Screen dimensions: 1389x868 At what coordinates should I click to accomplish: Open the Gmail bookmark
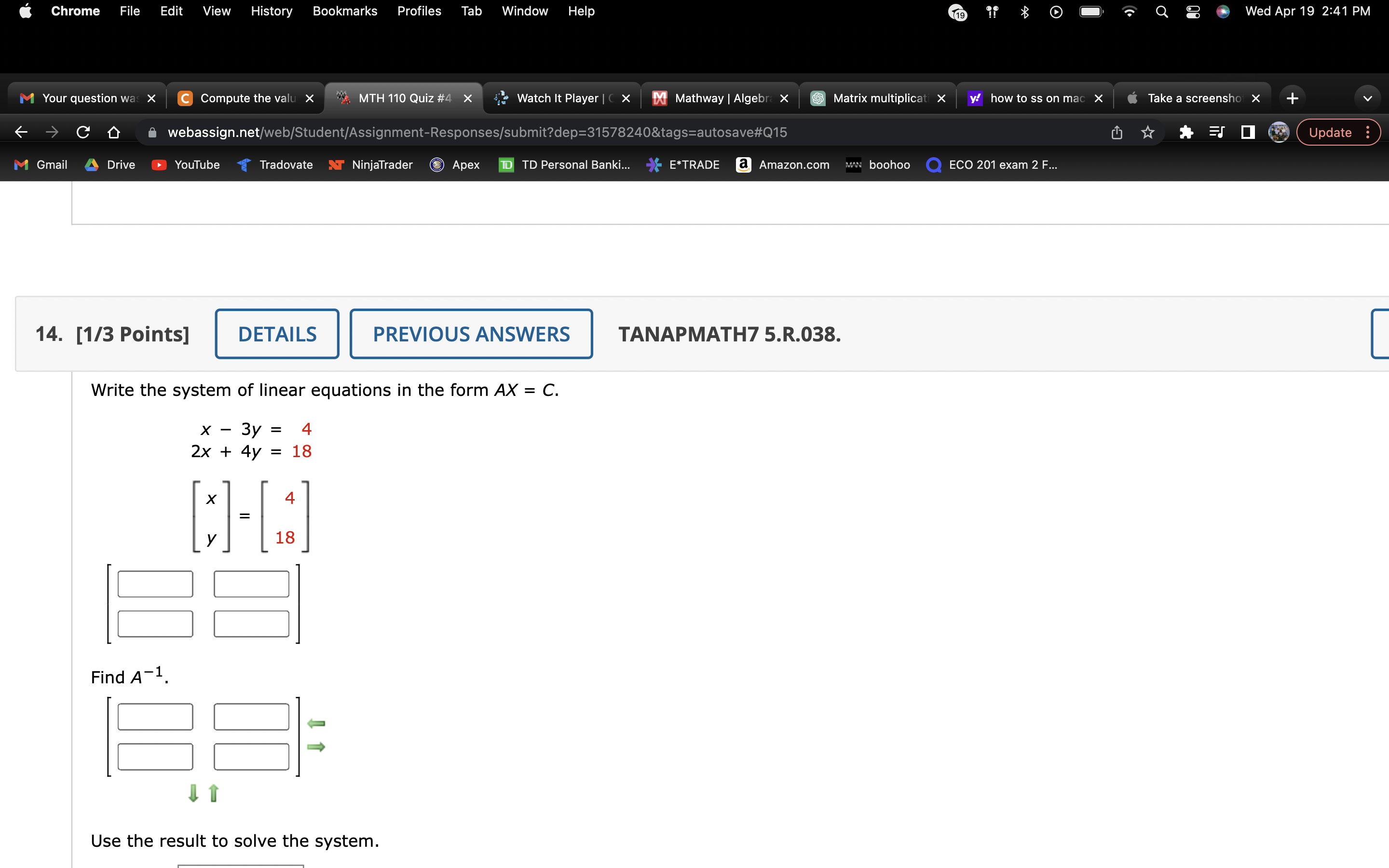[40, 165]
